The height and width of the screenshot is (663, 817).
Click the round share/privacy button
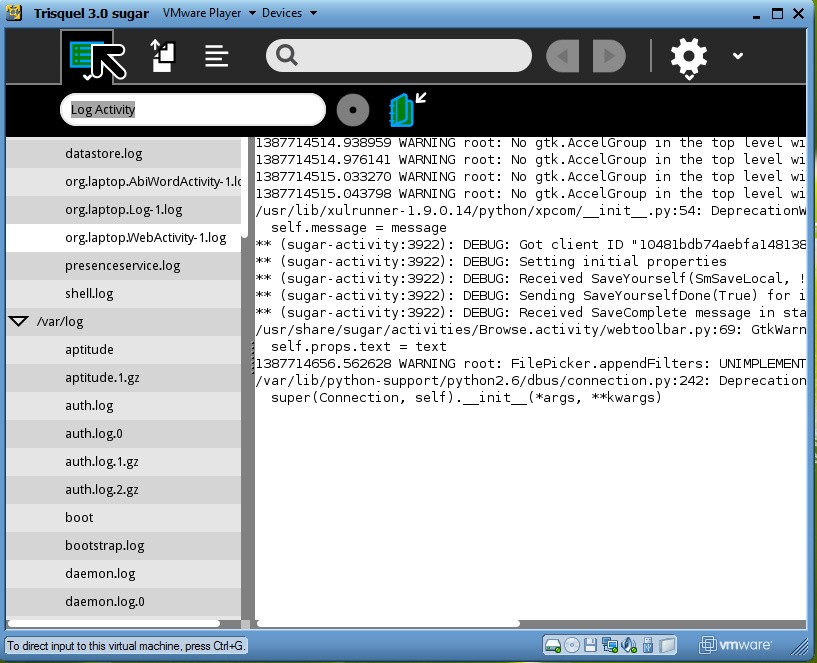[352, 110]
